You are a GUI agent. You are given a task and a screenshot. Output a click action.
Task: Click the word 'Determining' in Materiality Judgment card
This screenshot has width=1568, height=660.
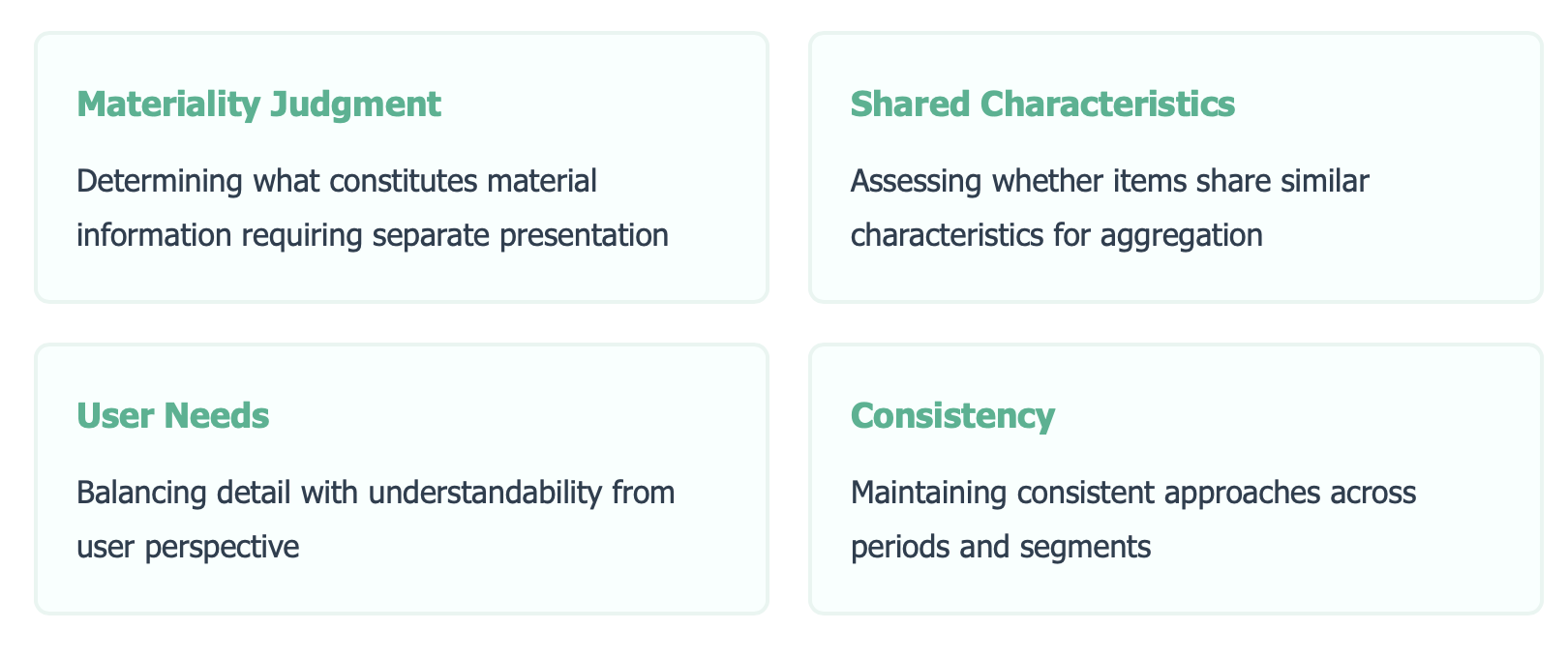click(160, 181)
